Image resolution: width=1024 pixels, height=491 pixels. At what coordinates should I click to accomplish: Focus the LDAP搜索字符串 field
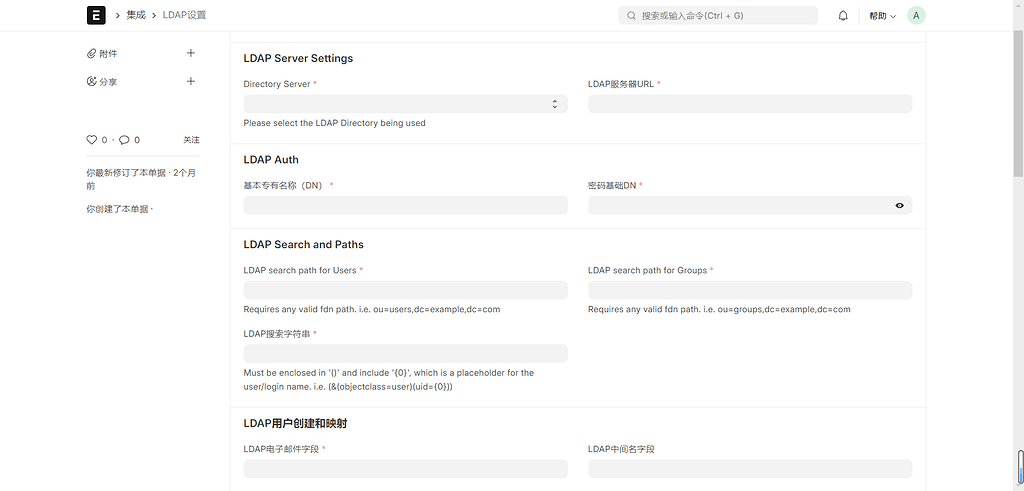406,353
